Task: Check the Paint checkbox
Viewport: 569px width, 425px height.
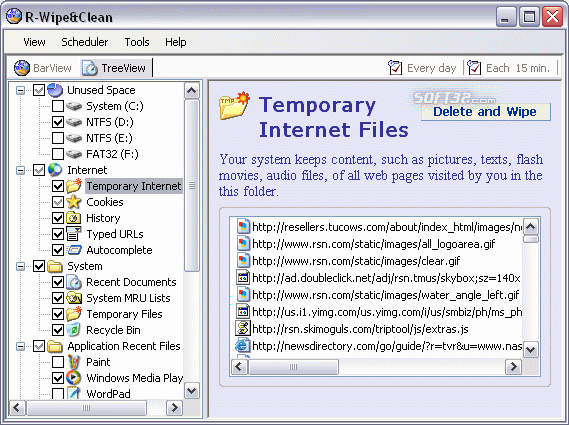Action: pos(58,362)
